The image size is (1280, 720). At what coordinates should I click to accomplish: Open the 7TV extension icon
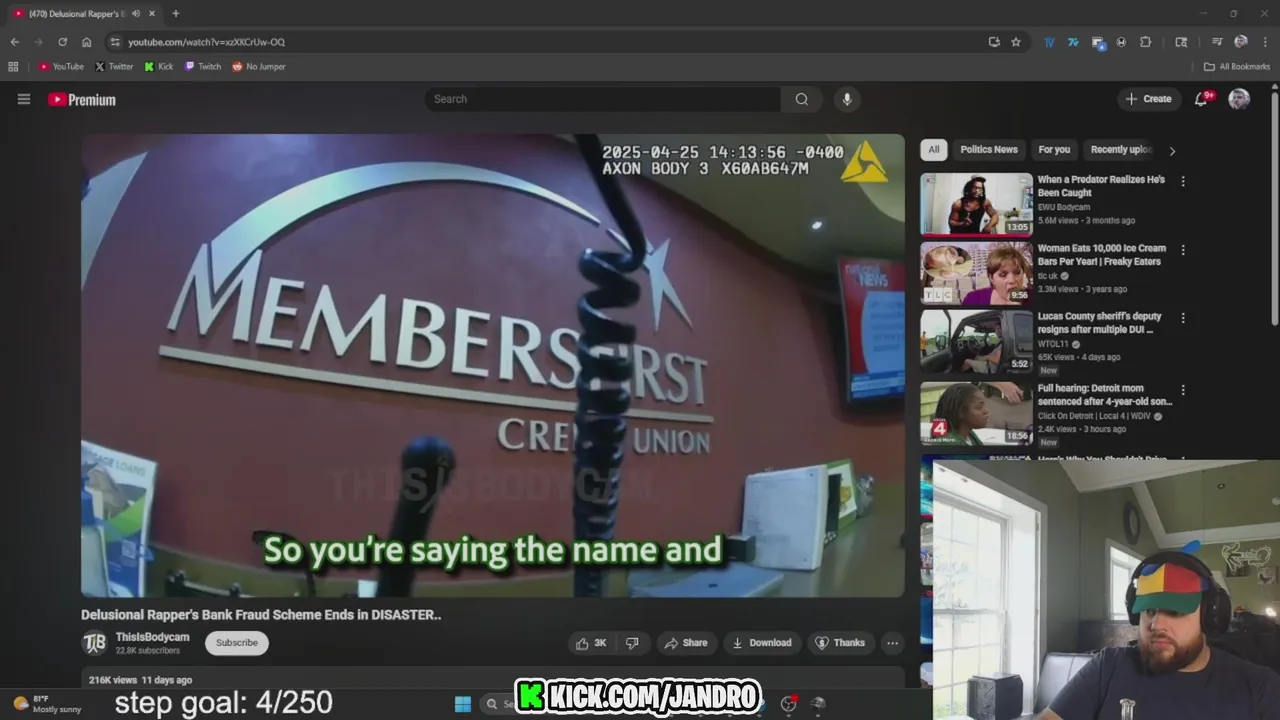point(1073,42)
